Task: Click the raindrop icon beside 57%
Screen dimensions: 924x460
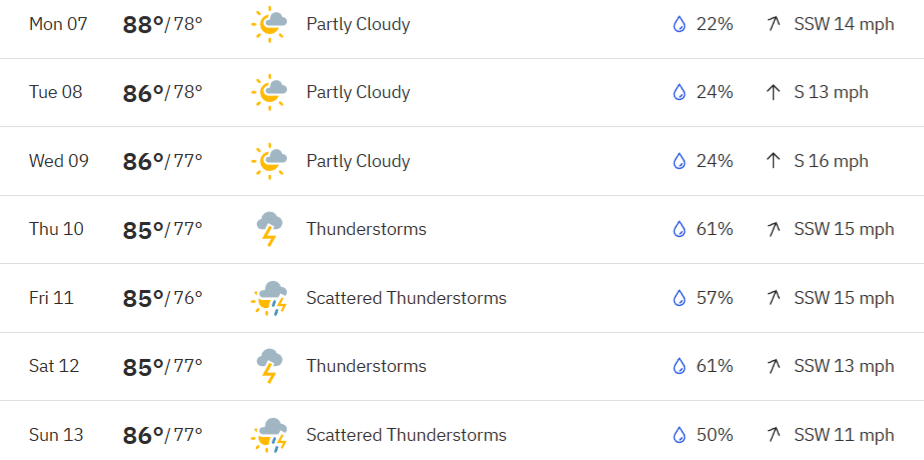Action: (x=679, y=298)
